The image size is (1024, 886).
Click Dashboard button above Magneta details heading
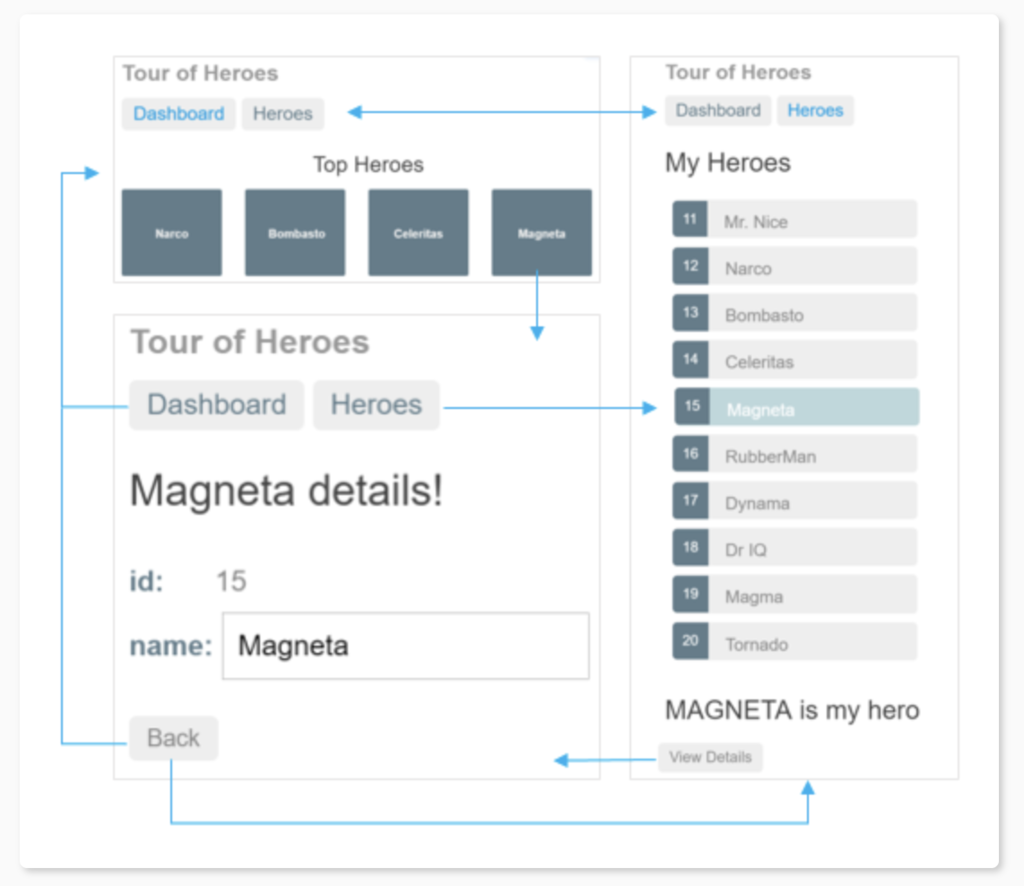(x=216, y=405)
